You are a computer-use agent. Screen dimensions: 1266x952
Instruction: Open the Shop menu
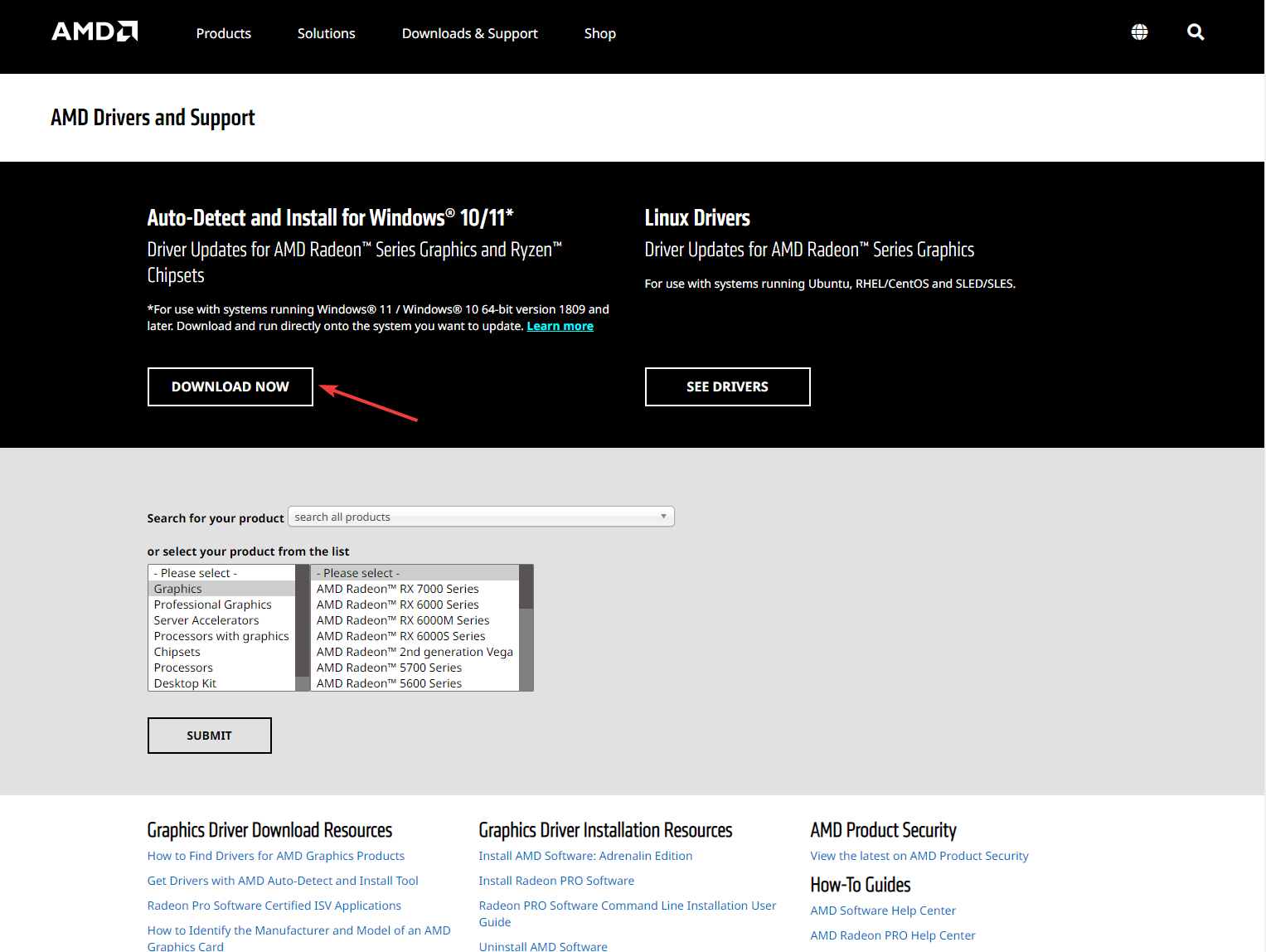600,33
